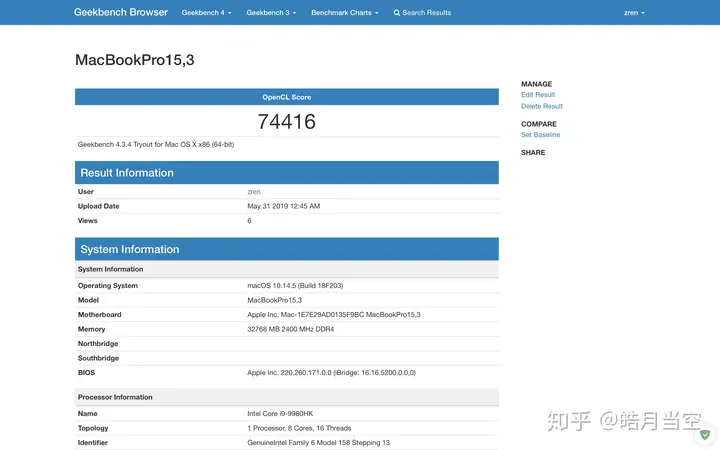The width and height of the screenshot is (720, 450).
Task: Click the Northbridge row label
Action: pyautogui.click(x=98, y=343)
